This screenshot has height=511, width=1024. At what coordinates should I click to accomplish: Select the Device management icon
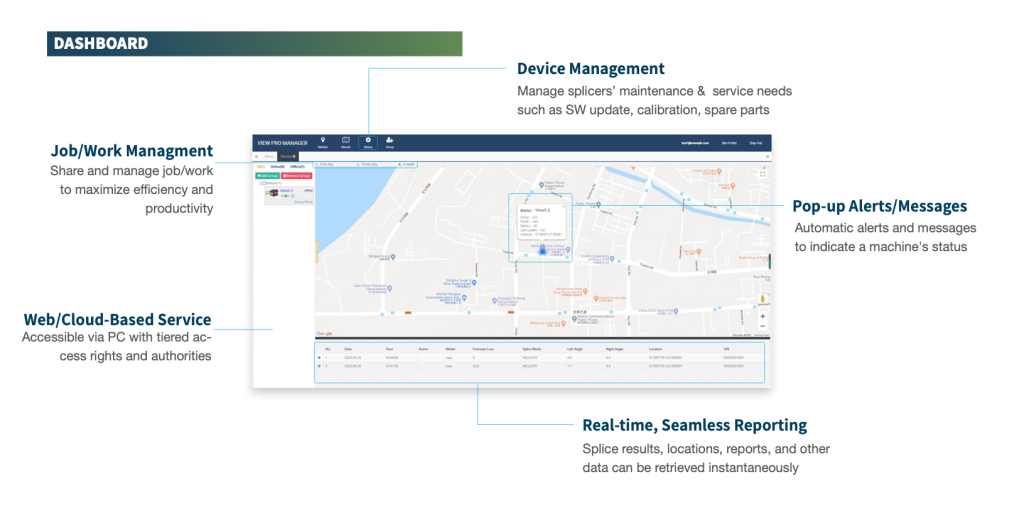tap(368, 142)
